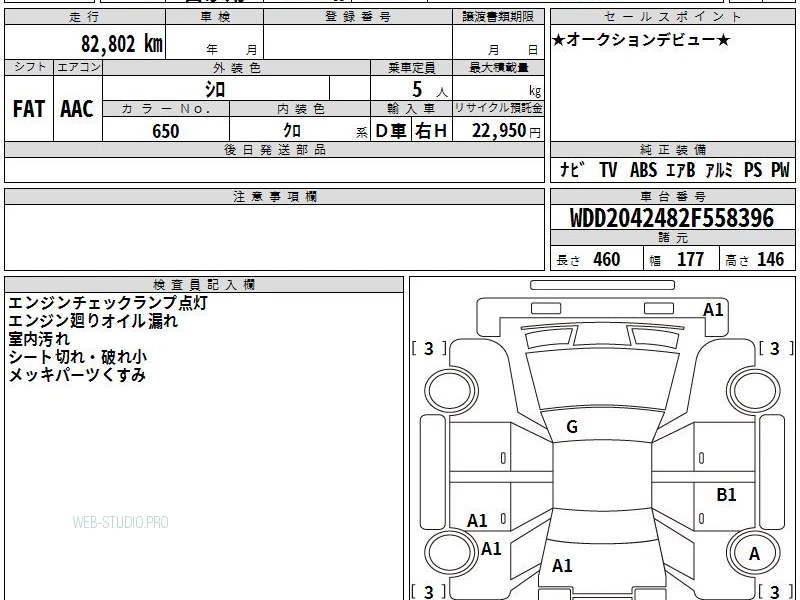Select the 右H steering cell
This screenshot has width=800, height=600.
431,131
